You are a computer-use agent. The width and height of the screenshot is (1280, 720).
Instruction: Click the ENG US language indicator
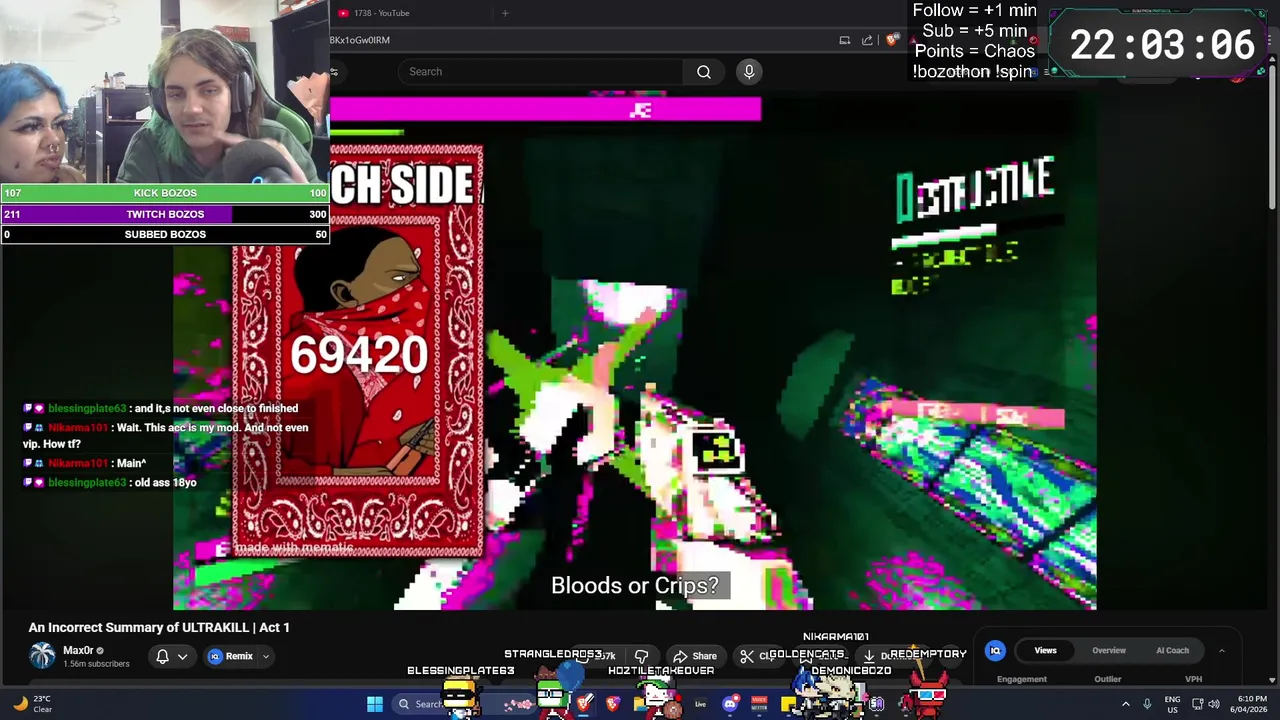pos(1172,704)
